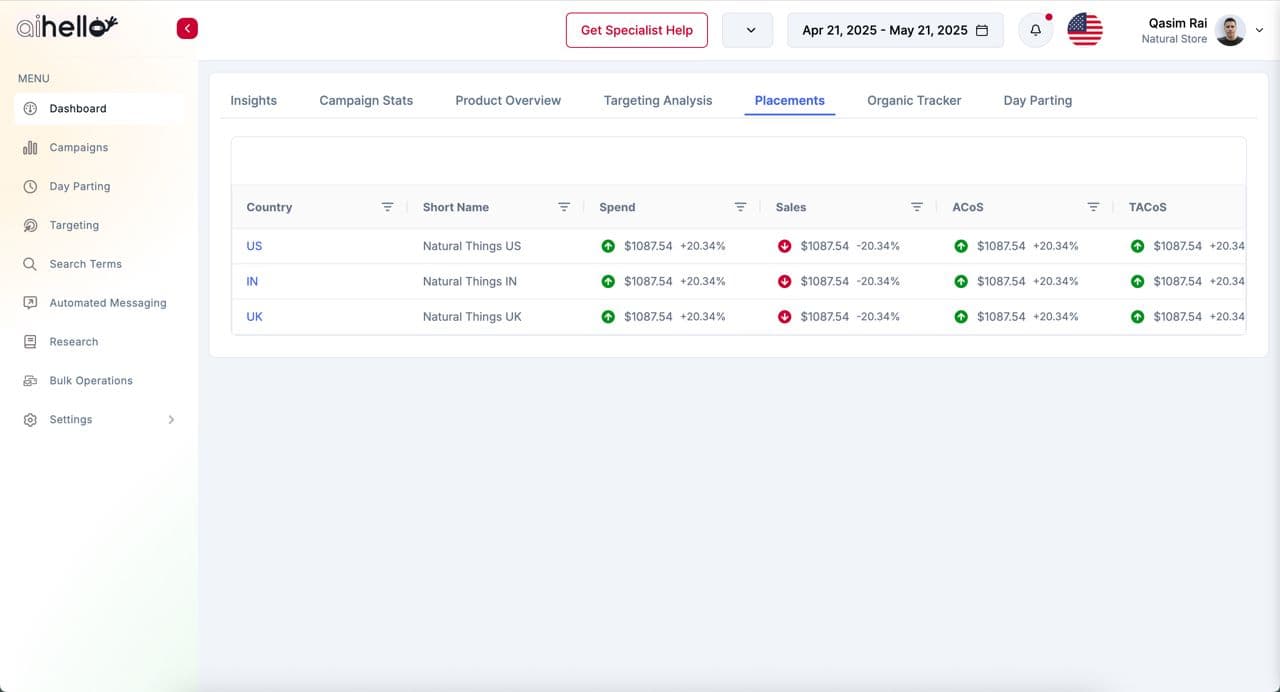Click the US flag marketplace icon
Image resolution: width=1280 pixels, height=692 pixels.
pyautogui.click(x=1084, y=30)
